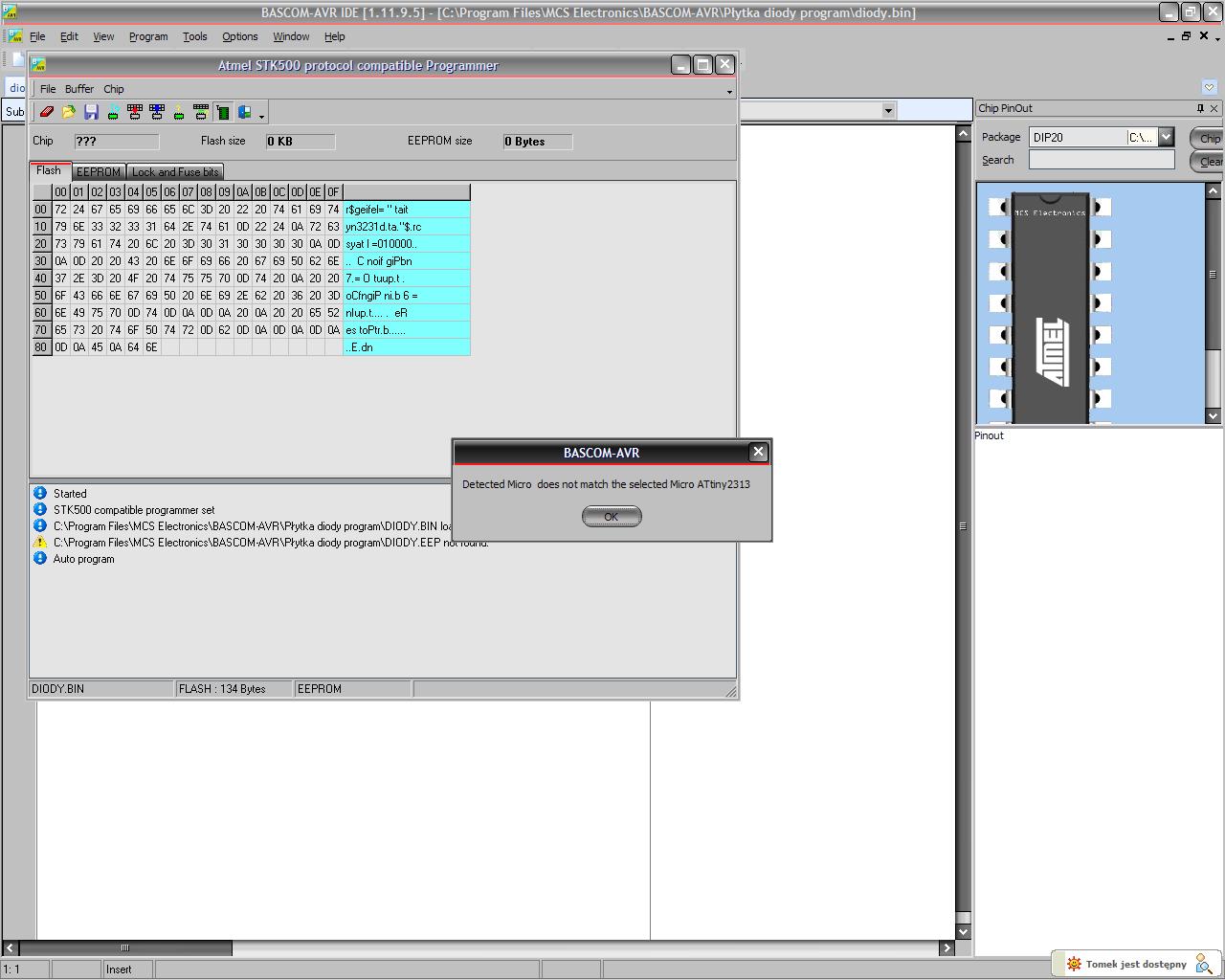1225x980 pixels.
Task: Click the editor scrollbar right arrow
Action: point(947,947)
